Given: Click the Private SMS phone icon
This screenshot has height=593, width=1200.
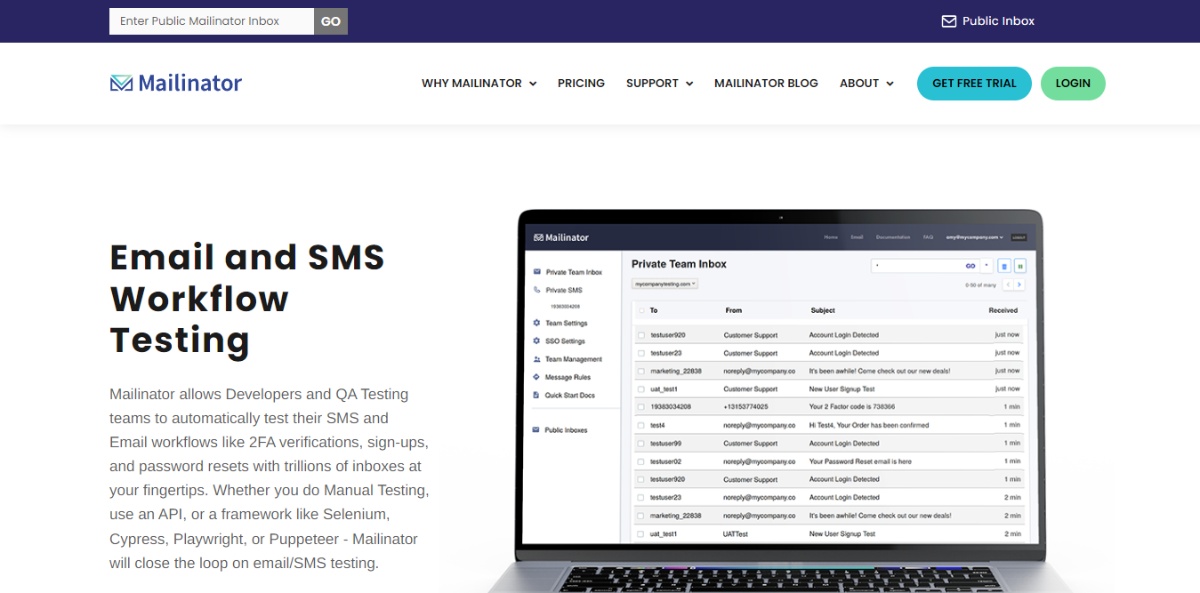Looking at the screenshot, I should [x=537, y=290].
